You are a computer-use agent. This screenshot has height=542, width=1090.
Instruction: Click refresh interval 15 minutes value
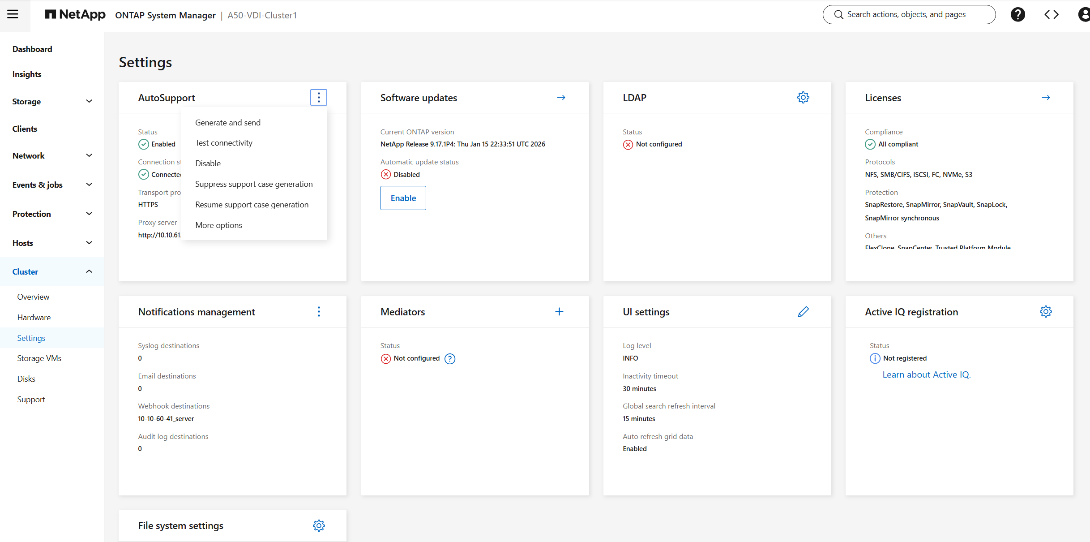(x=639, y=419)
